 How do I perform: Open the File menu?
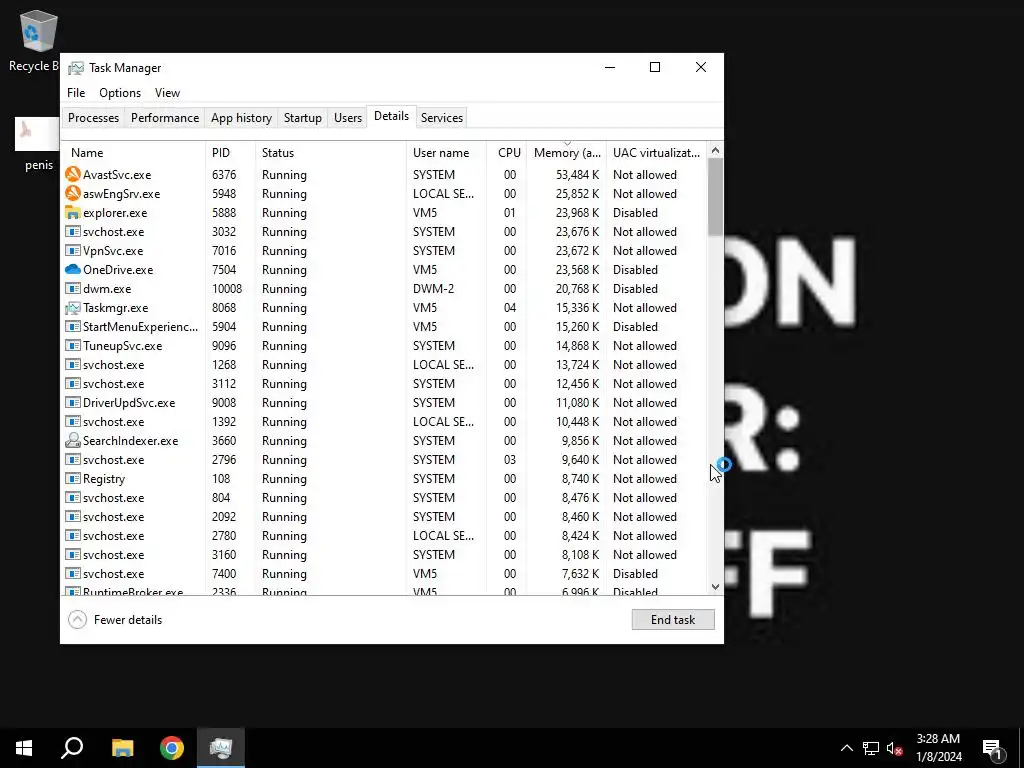click(x=76, y=93)
